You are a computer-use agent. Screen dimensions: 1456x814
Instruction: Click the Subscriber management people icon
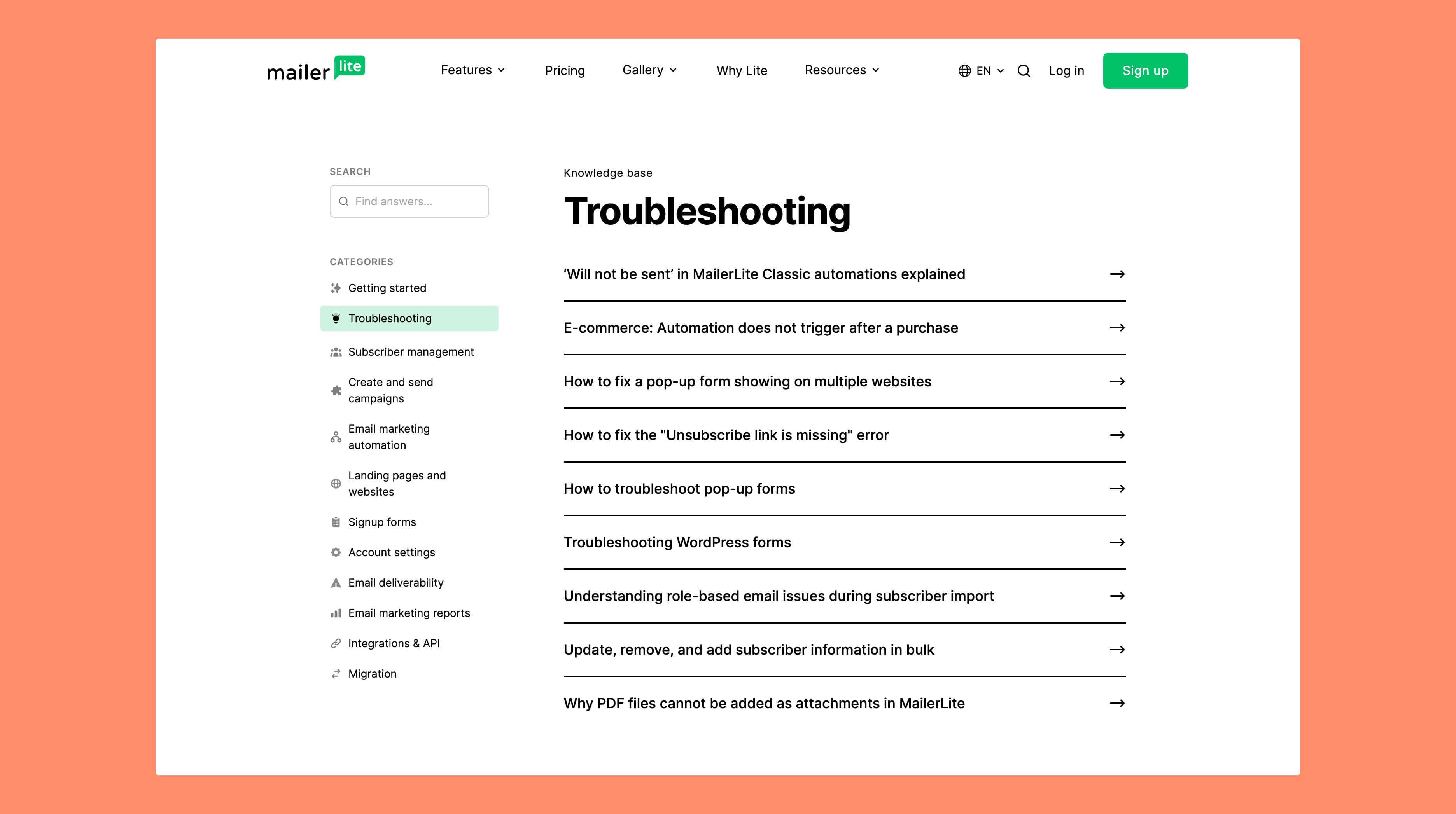[x=336, y=352]
